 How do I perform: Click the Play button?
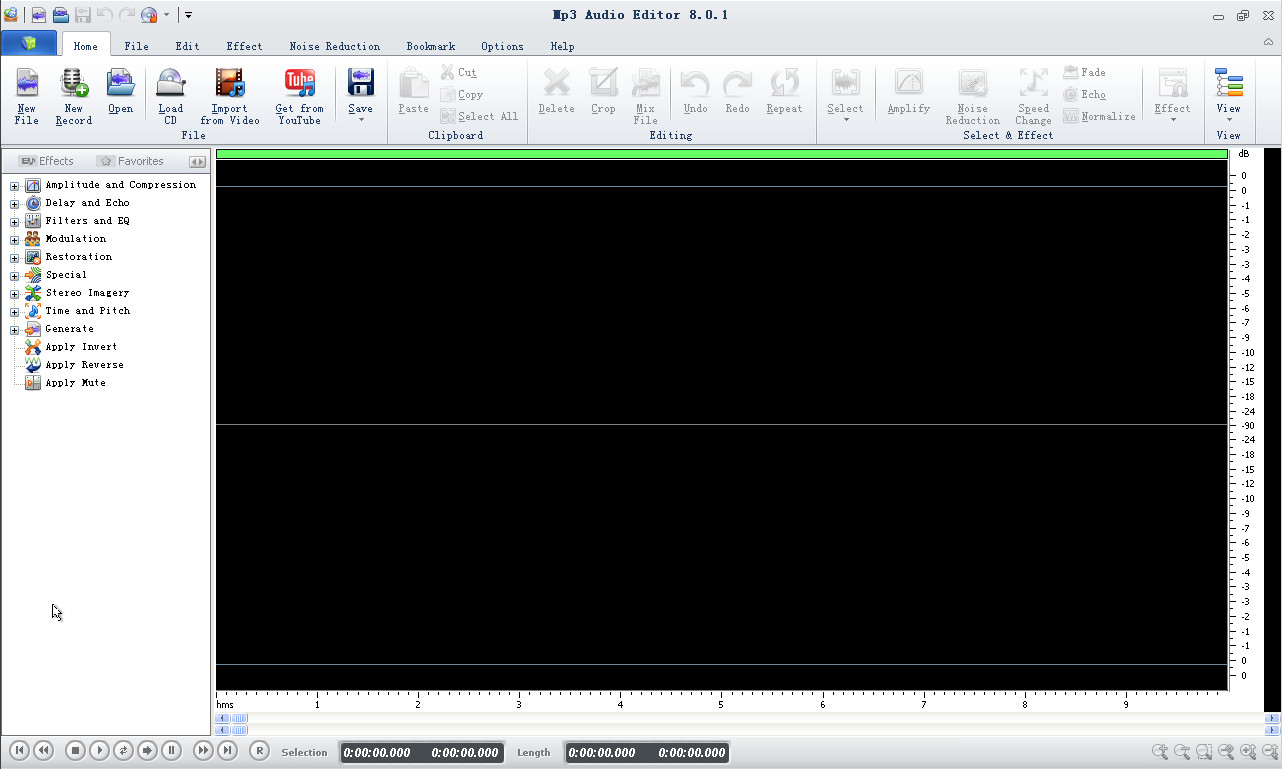tap(99, 750)
